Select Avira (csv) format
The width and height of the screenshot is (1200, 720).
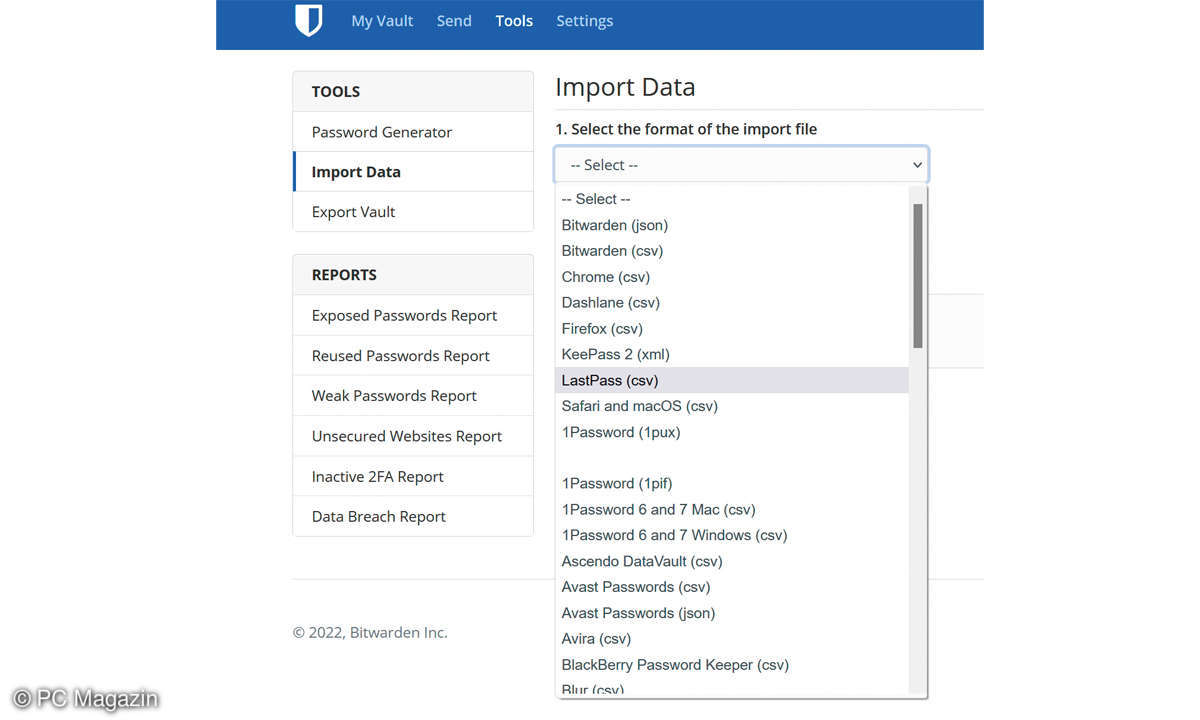click(732, 639)
